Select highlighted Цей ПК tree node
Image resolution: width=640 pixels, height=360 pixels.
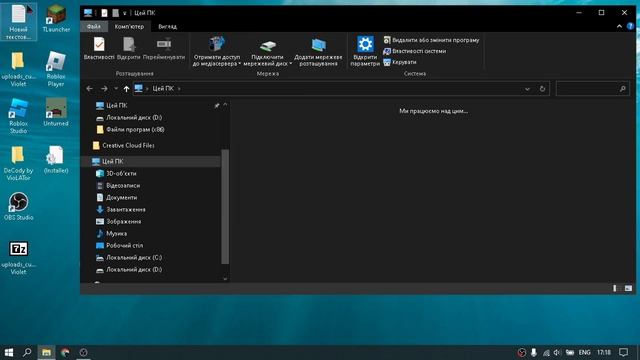pos(151,161)
